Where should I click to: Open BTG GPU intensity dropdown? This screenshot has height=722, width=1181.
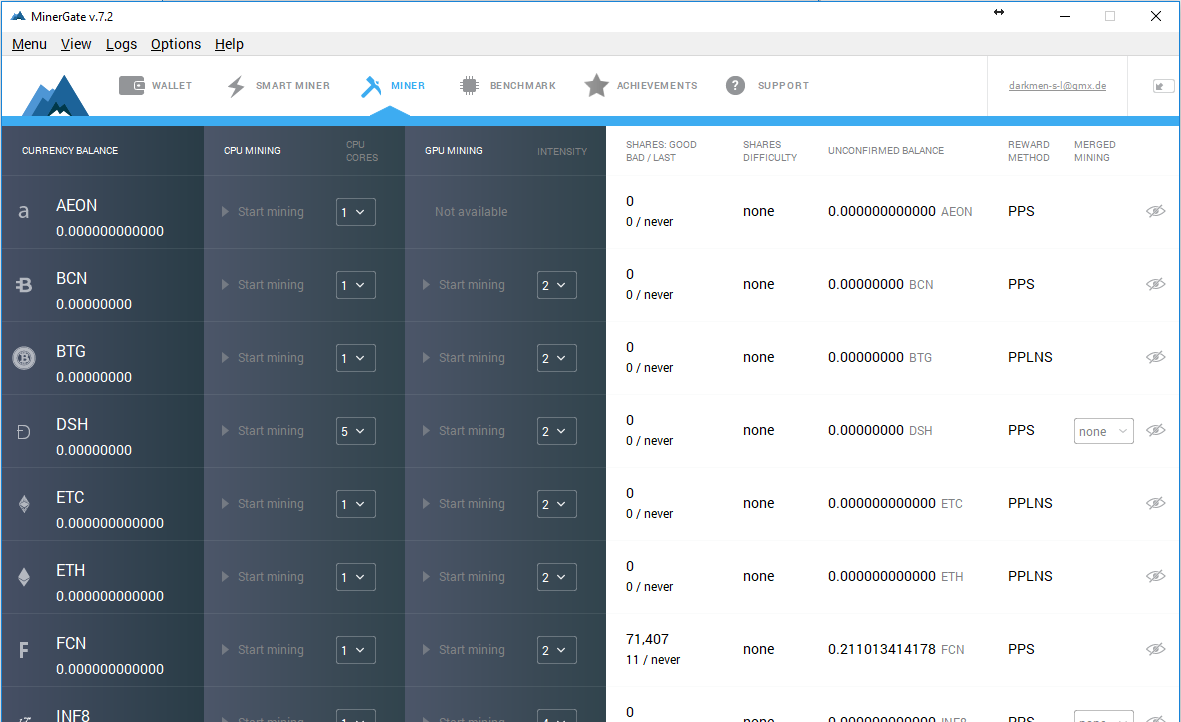[557, 358]
